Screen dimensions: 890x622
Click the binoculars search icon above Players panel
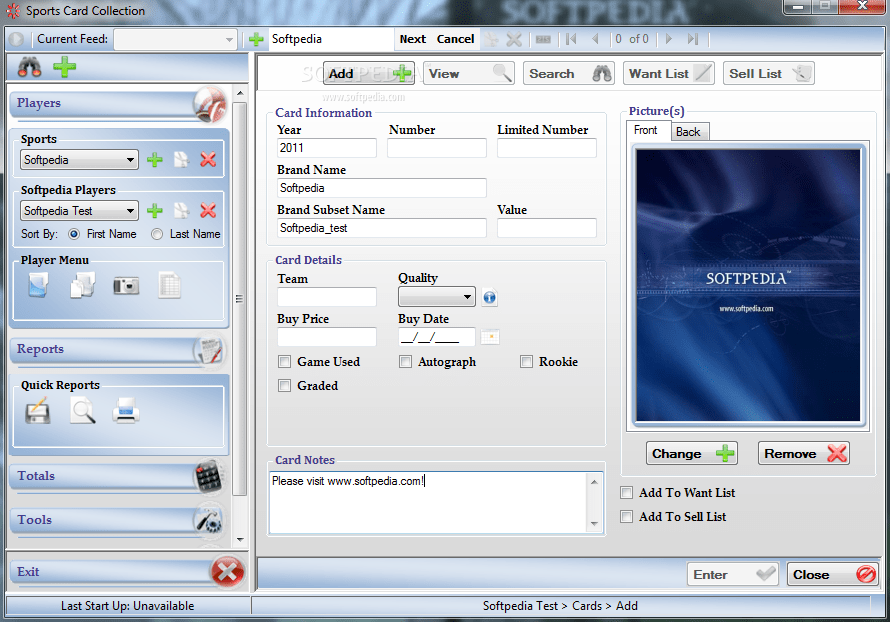(29, 68)
